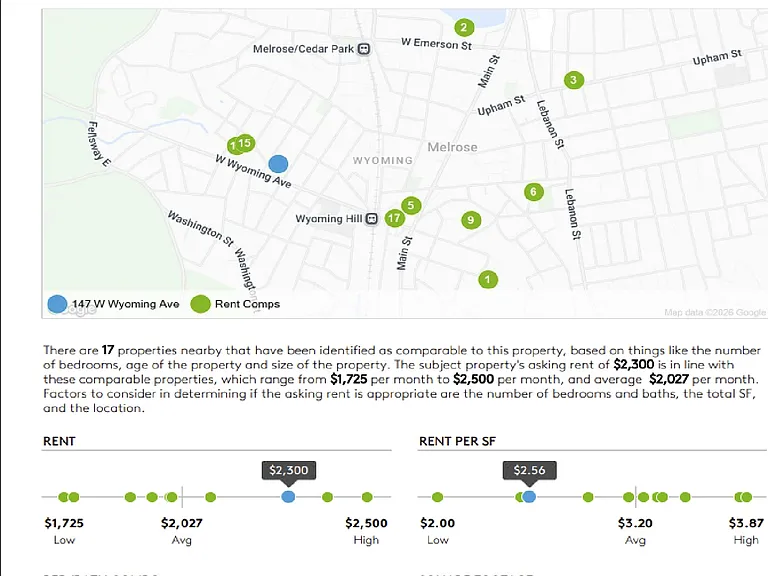Screen dimensions: 768x576
Task: Click the $2,500 high rent dot
Action: tap(367, 497)
